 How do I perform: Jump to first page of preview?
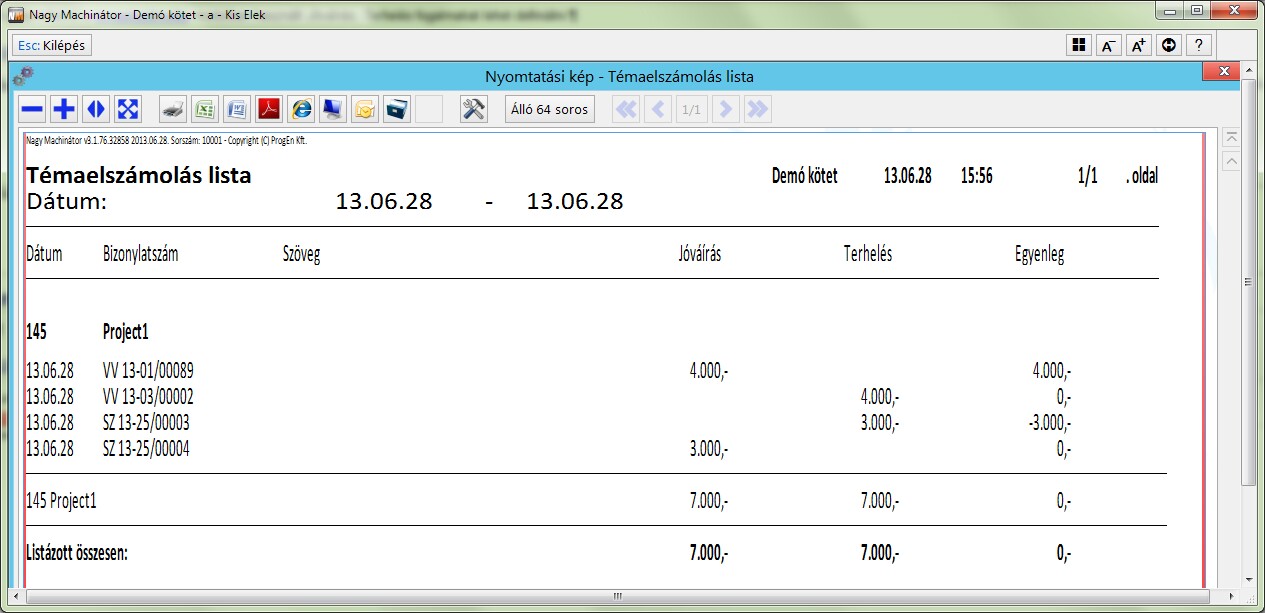pos(626,109)
